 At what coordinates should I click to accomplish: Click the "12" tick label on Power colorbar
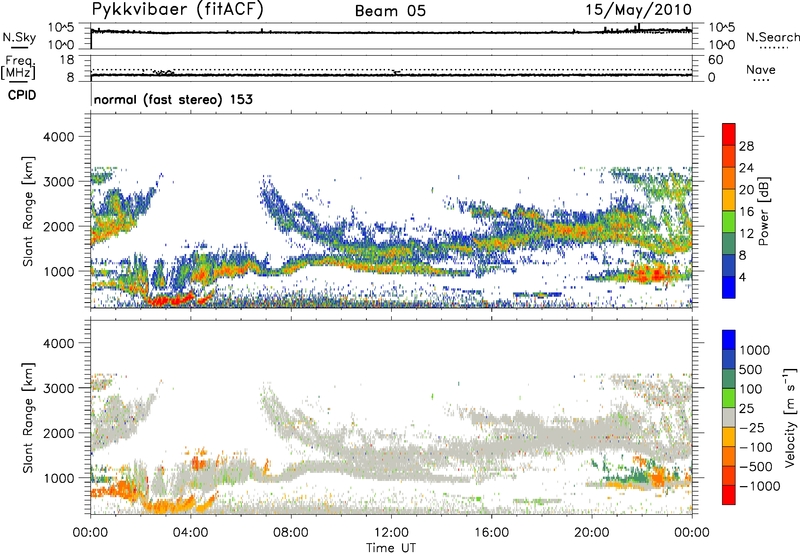[x=746, y=234]
